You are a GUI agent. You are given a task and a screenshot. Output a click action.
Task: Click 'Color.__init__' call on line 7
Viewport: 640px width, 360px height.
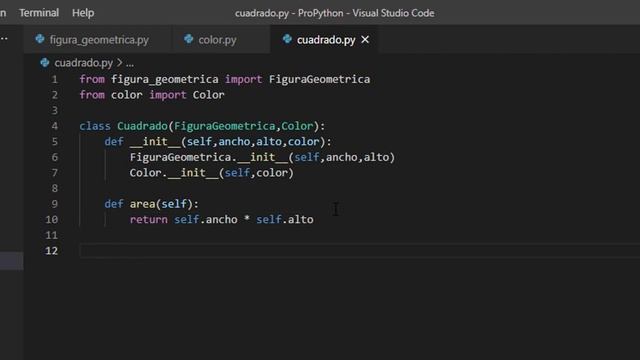174,173
